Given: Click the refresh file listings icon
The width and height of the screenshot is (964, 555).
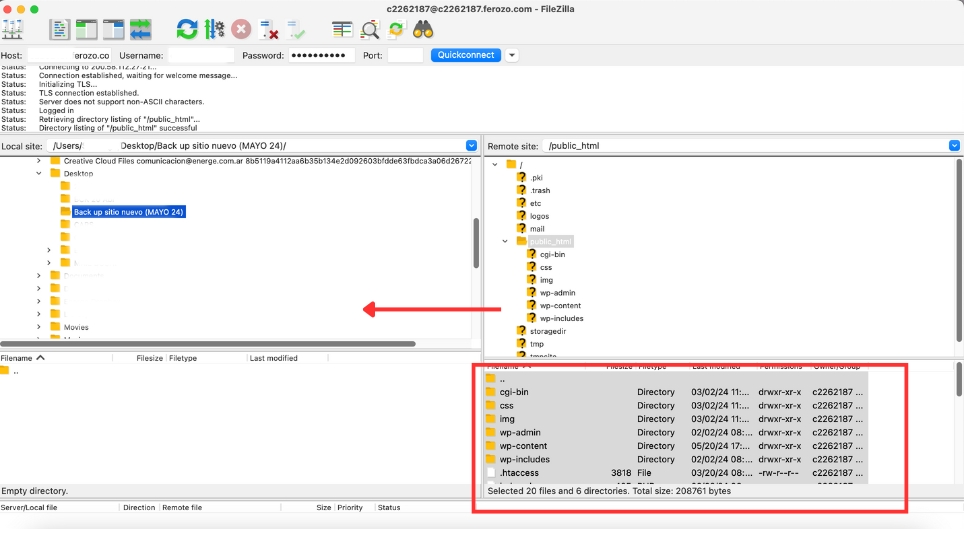Looking at the screenshot, I should pos(187,29).
